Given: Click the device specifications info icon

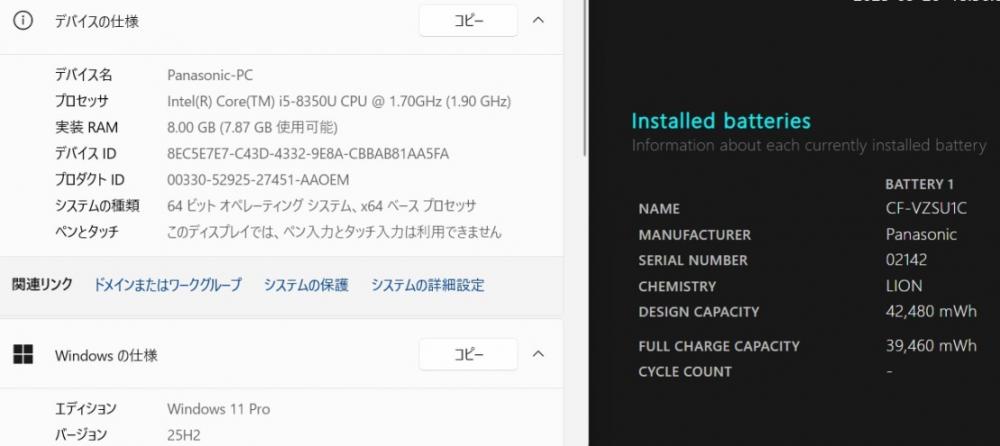Looking at the screenshot, I should click(24, 21).
